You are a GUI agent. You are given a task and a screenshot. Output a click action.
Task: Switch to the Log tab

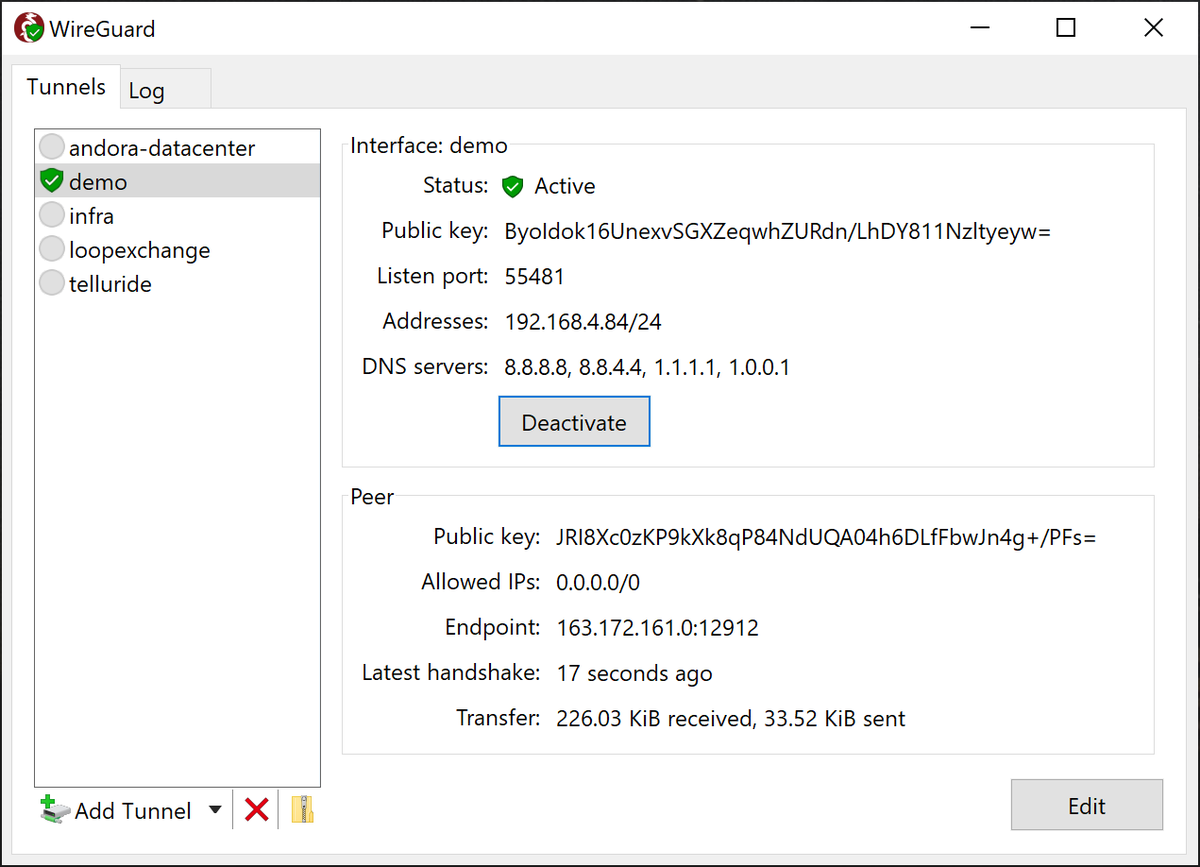[x=165, y=90]
